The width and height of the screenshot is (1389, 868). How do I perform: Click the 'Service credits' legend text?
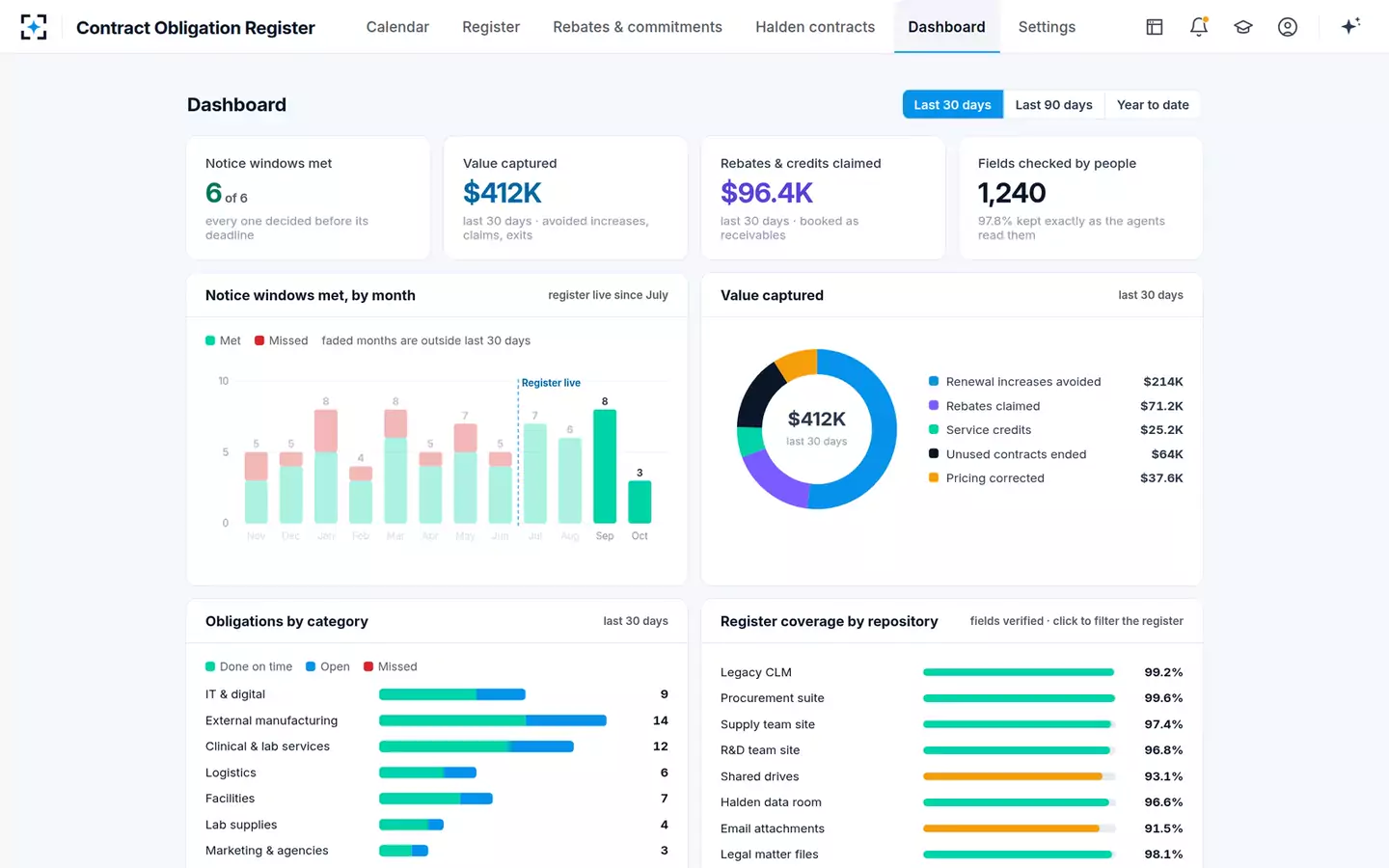click(x=989, y=430)
